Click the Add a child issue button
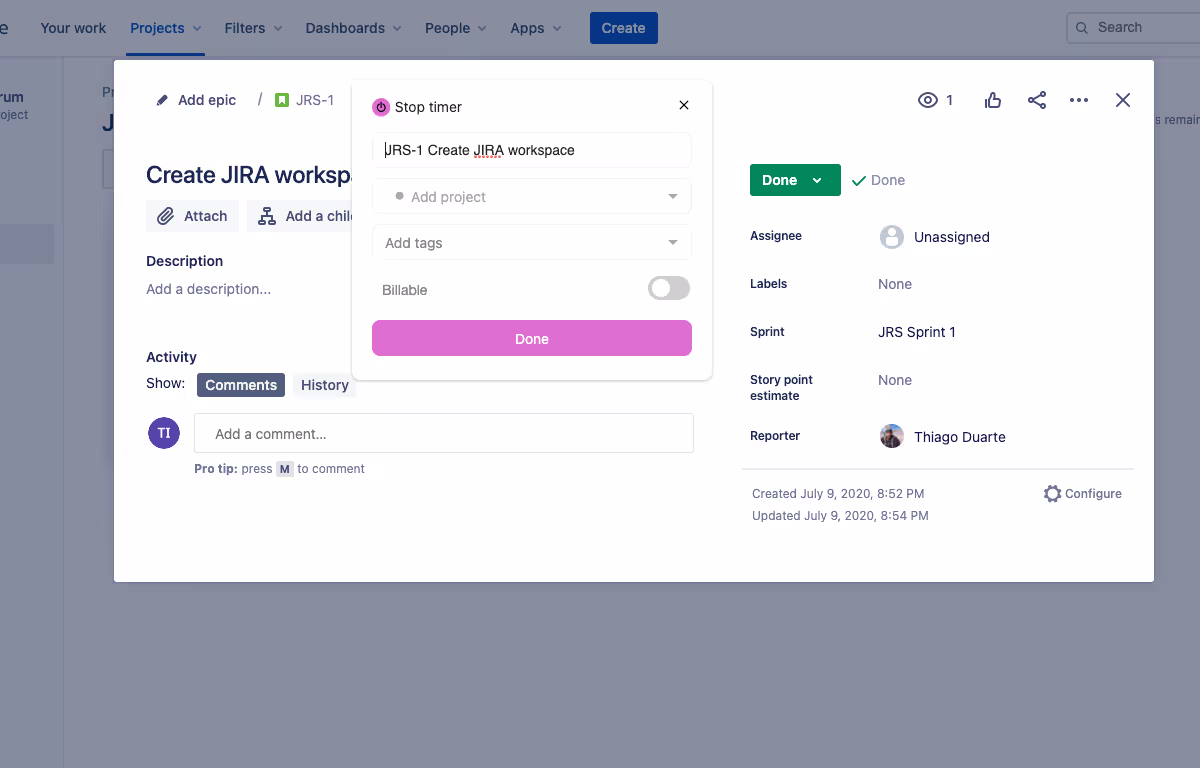 pos(301,216)
